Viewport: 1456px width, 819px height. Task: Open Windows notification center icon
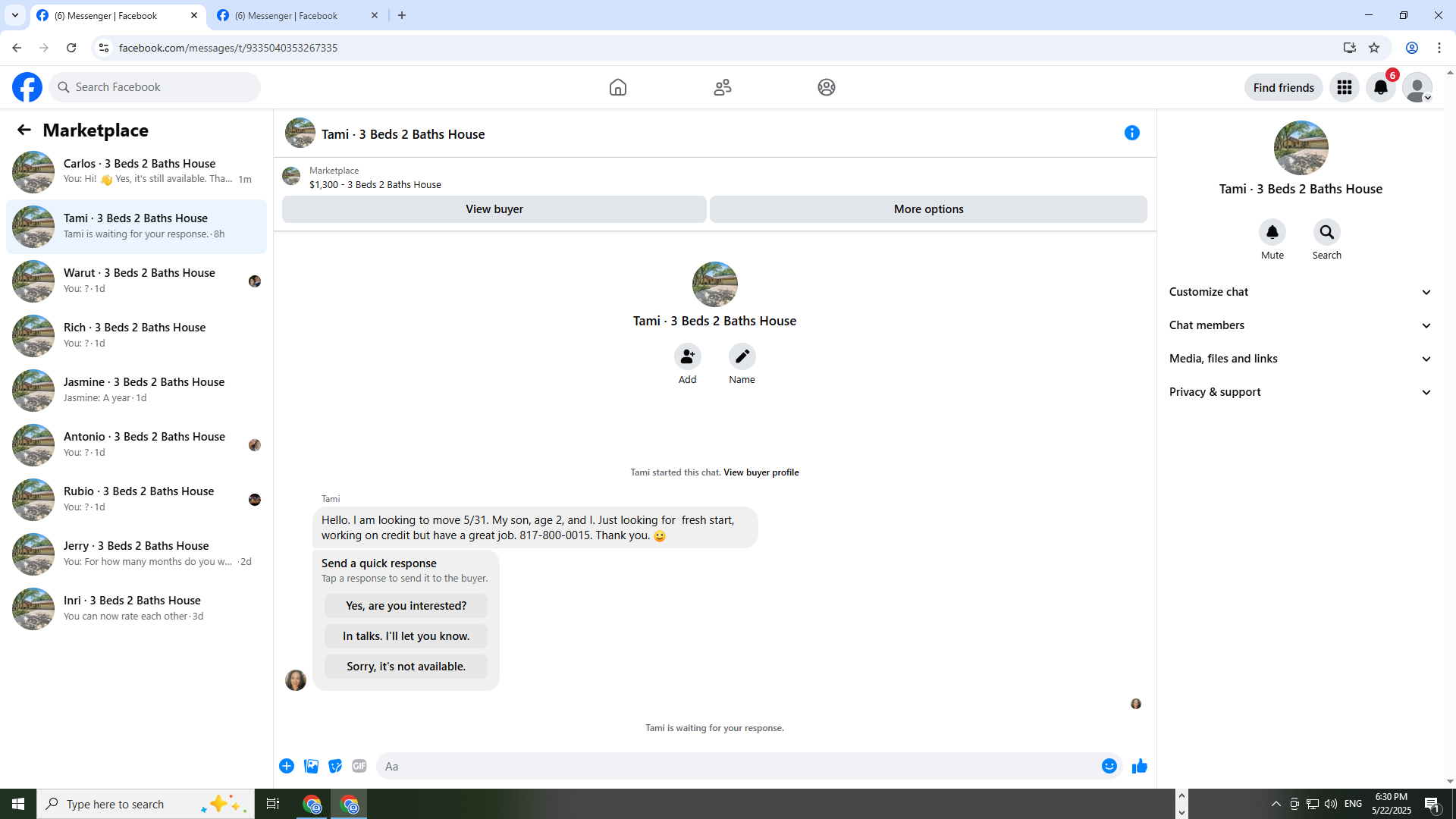(1432, 804)
